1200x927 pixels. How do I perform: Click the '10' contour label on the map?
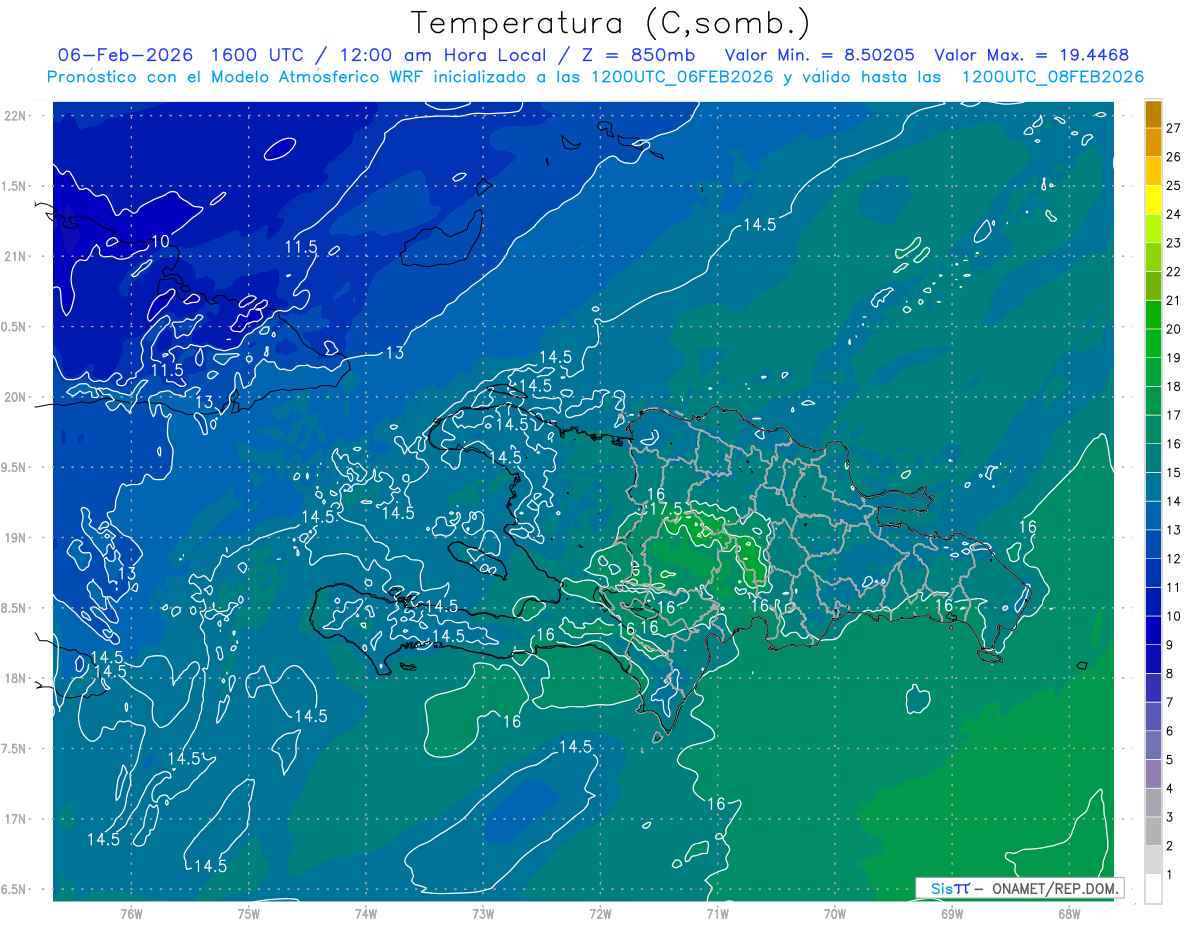point(161,242)
